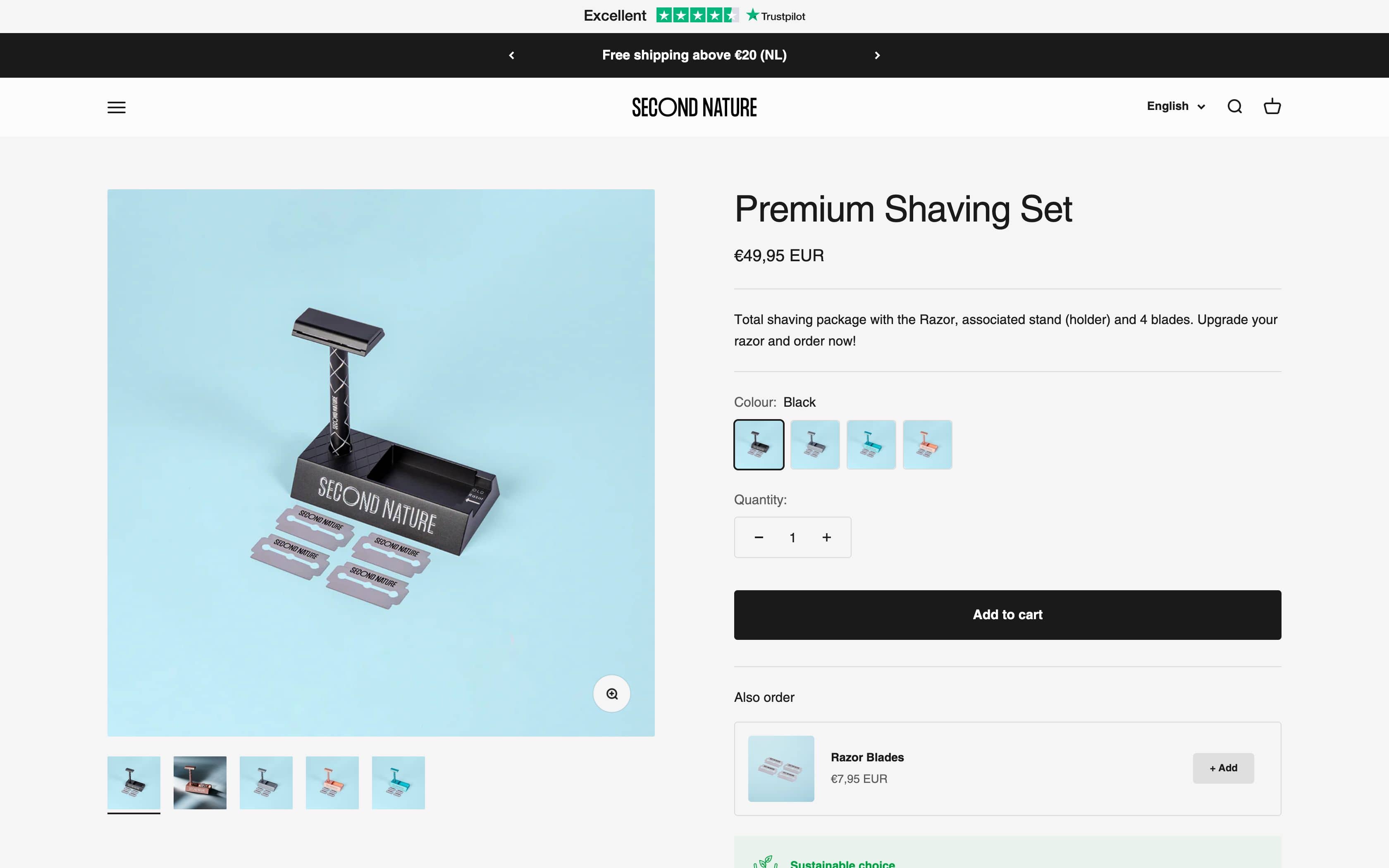Pick the coral orange colour swatch
Viewport: 1389px width, 868px height.
tap(928, 444)
